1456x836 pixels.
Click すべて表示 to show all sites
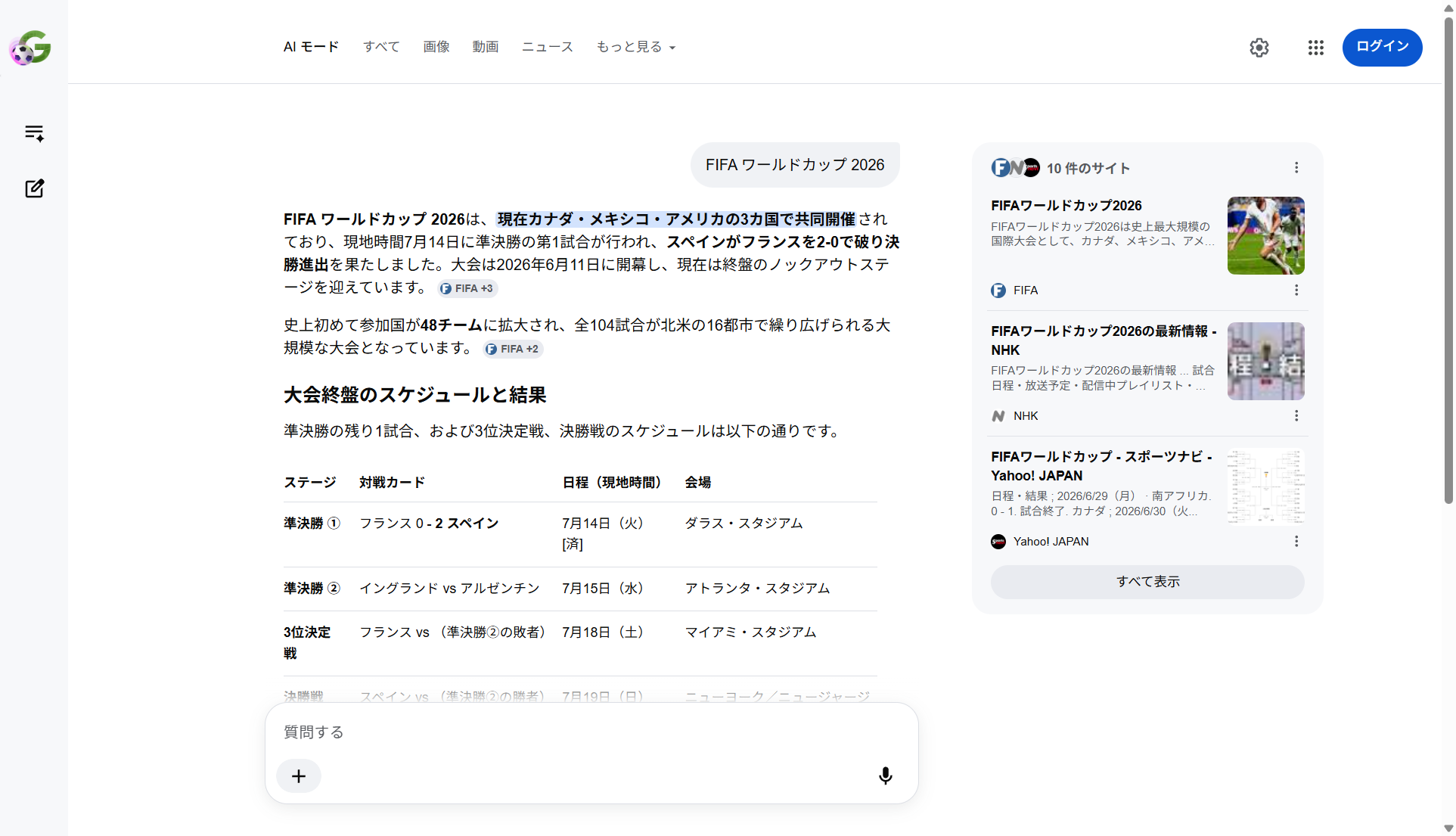pos(1147,582)
